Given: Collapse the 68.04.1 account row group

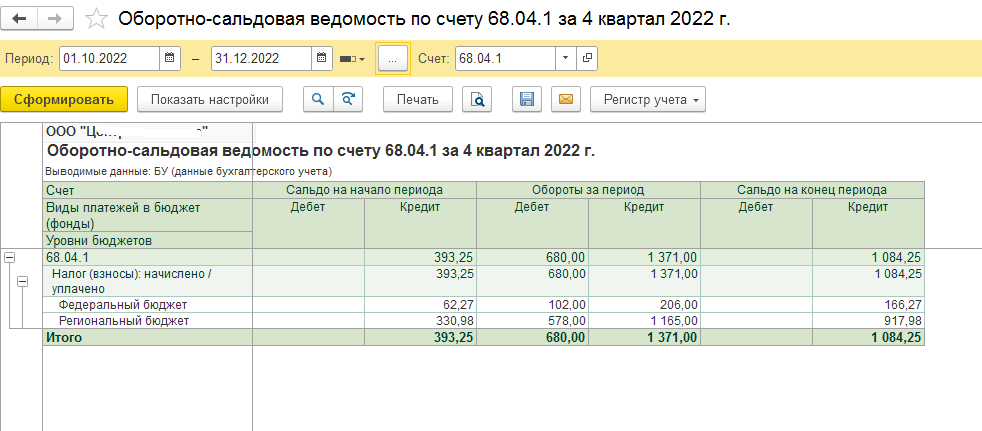Looking at the screenshot, I should point(9,258).
